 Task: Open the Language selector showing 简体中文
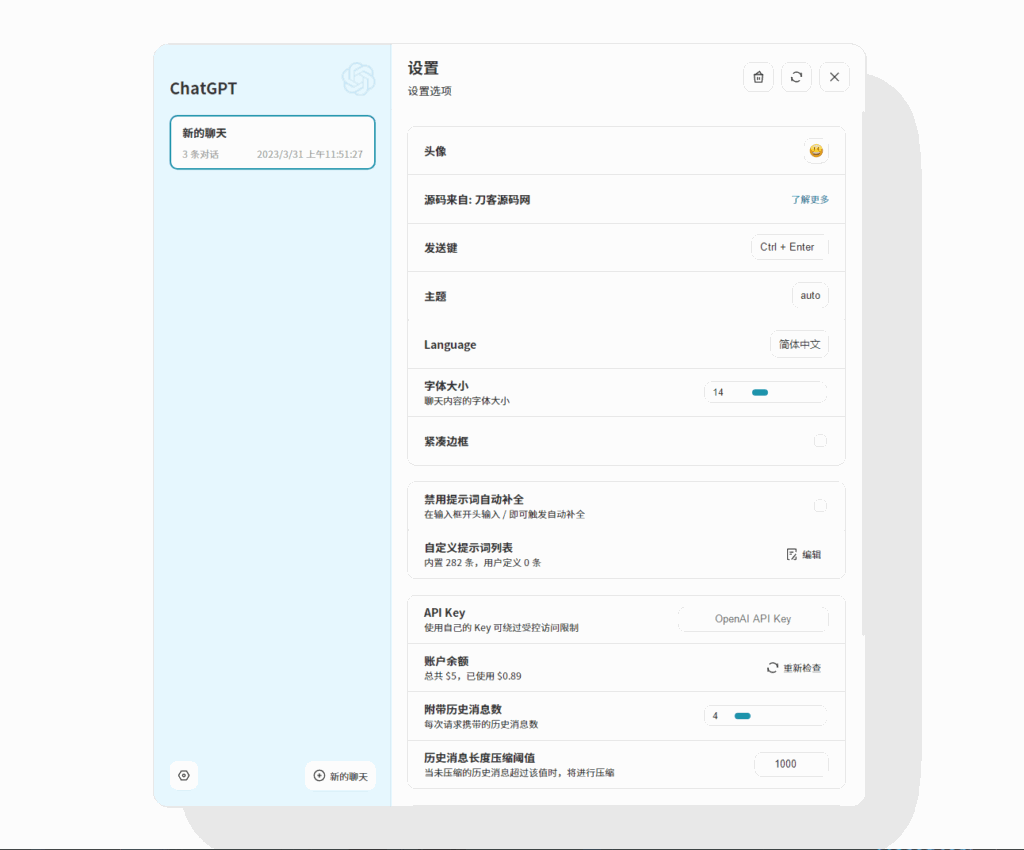coord(799,344)
